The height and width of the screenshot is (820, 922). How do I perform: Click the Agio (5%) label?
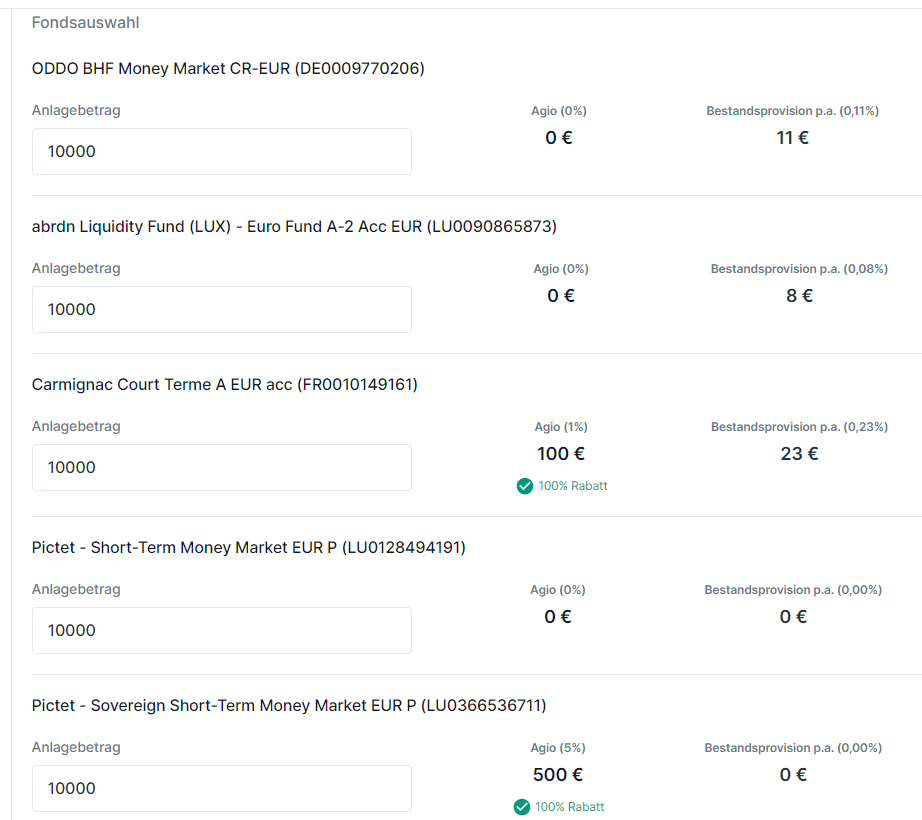click(558, 748)
